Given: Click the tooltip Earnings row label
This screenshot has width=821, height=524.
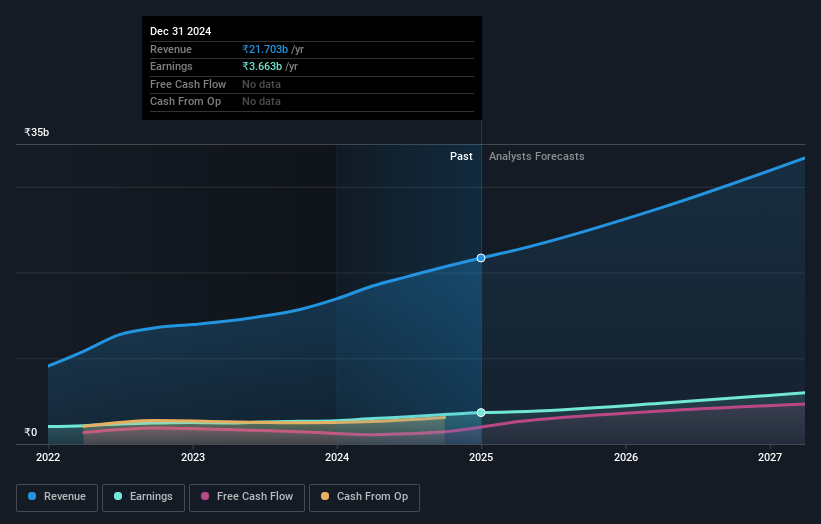Looking at the screenshot, I should click(171, 66).
